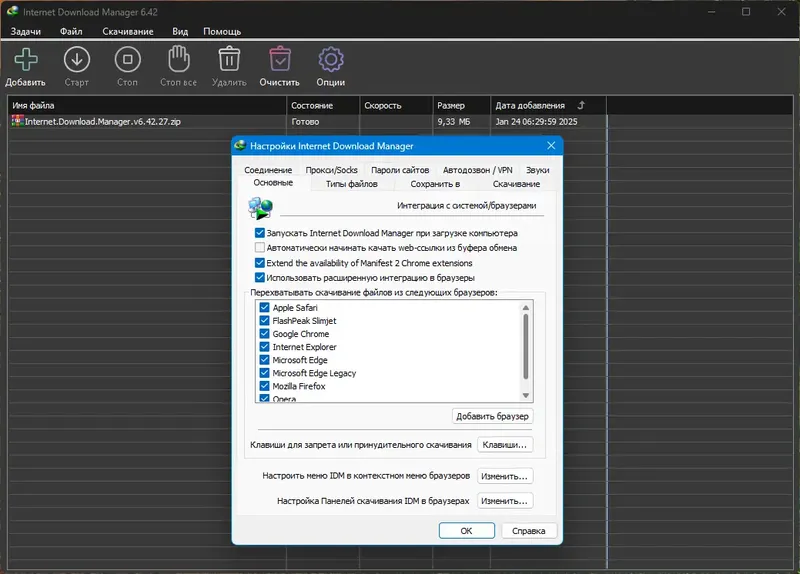Click the Удалить trash icon
The height and width of the screenshot is (574, 800).
point(229,59)
